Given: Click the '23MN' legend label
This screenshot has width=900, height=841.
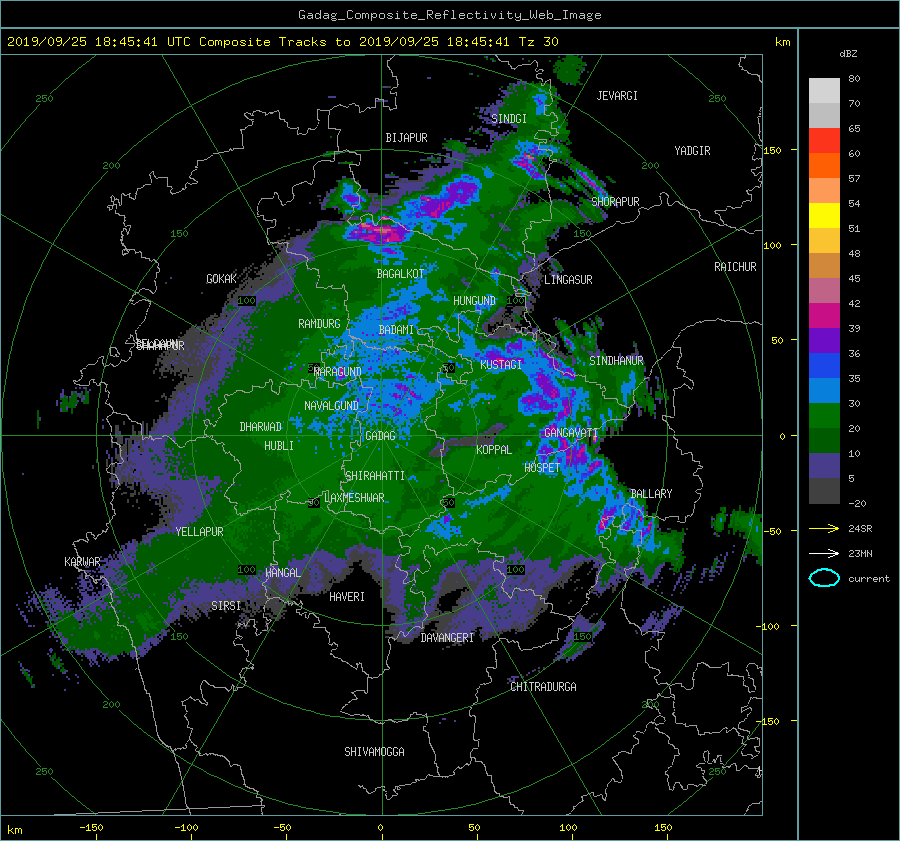Looking at the screenshot, I should tap(860, 553).
